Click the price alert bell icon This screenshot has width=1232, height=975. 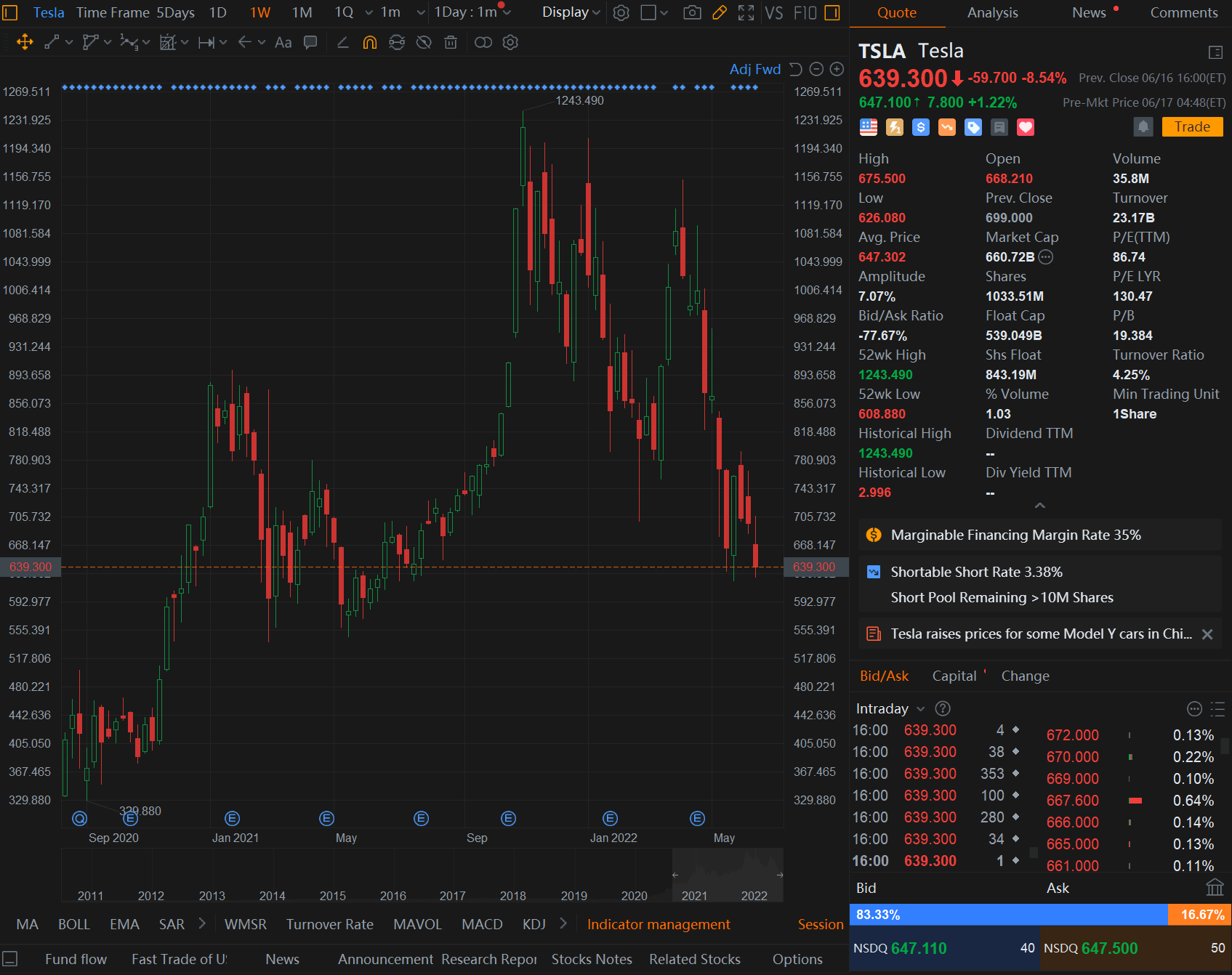coord(1143,127)
